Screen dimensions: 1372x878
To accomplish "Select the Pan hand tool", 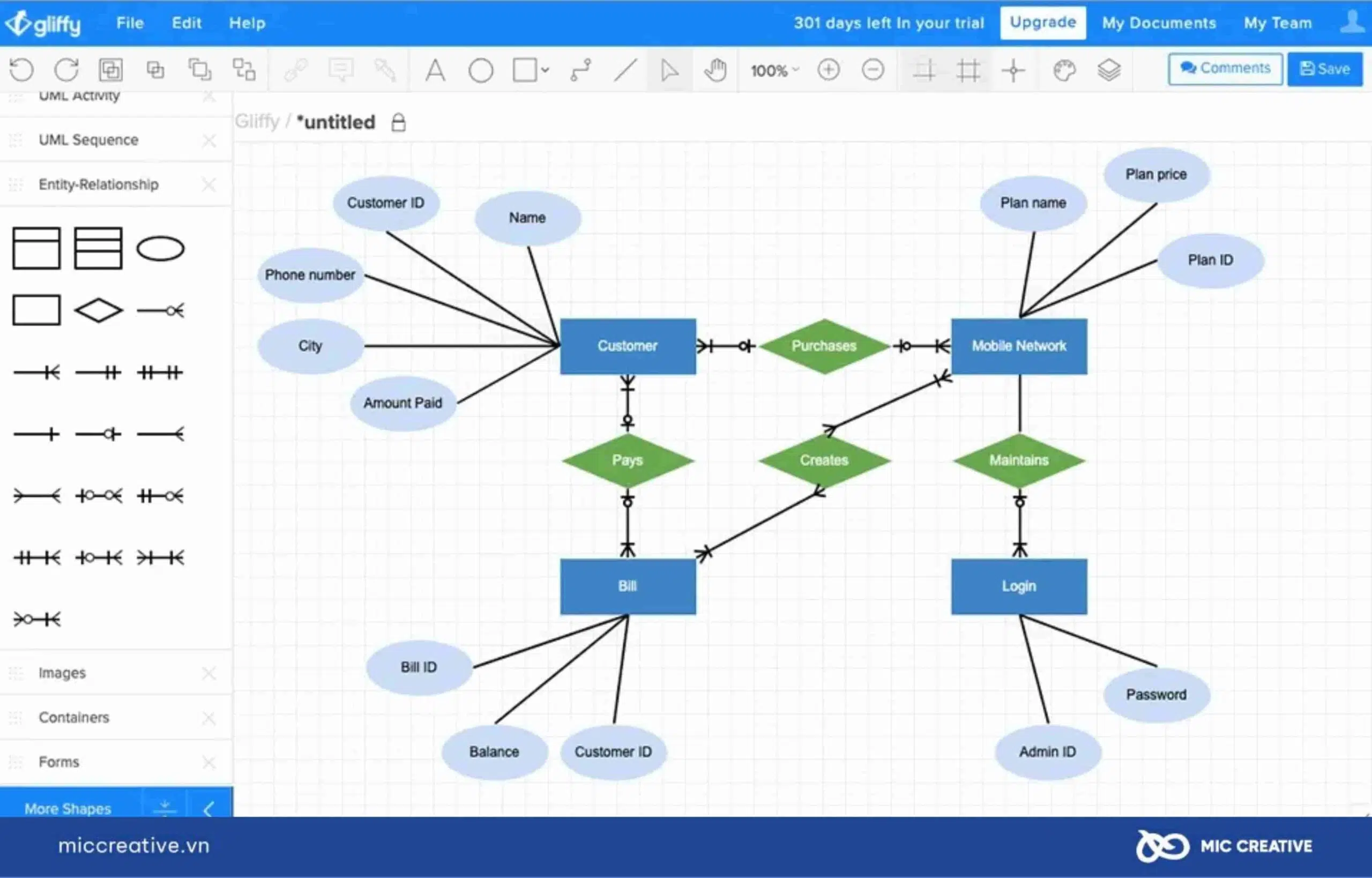I will (x=715, y=70).
